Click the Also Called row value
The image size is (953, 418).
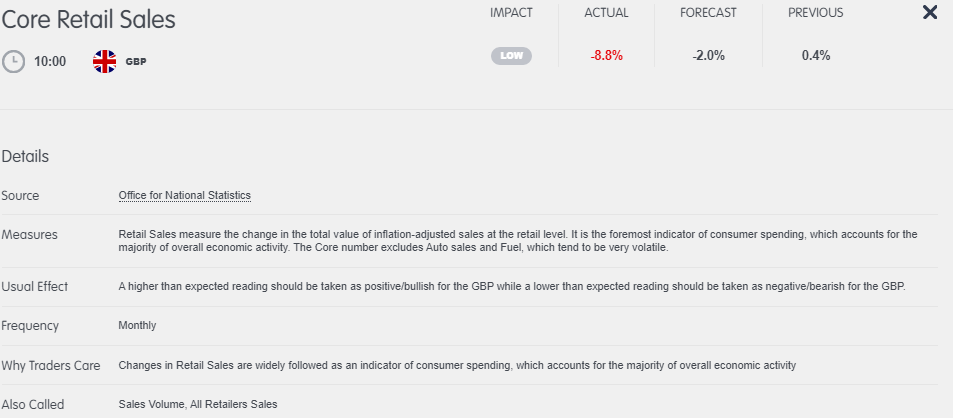tap(198, 404)
